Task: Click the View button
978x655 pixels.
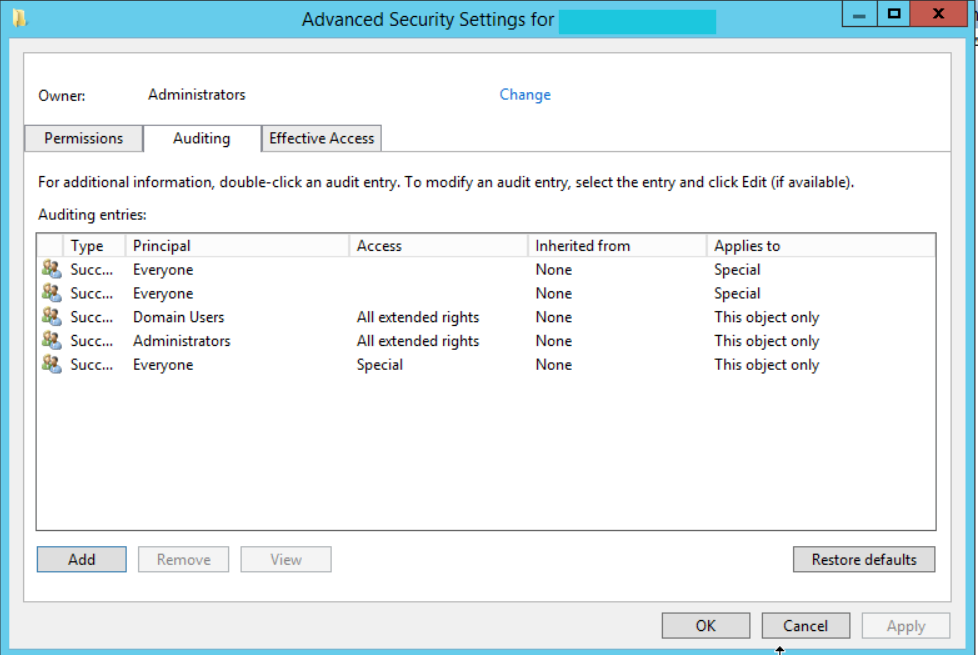Action: (285, 559)
